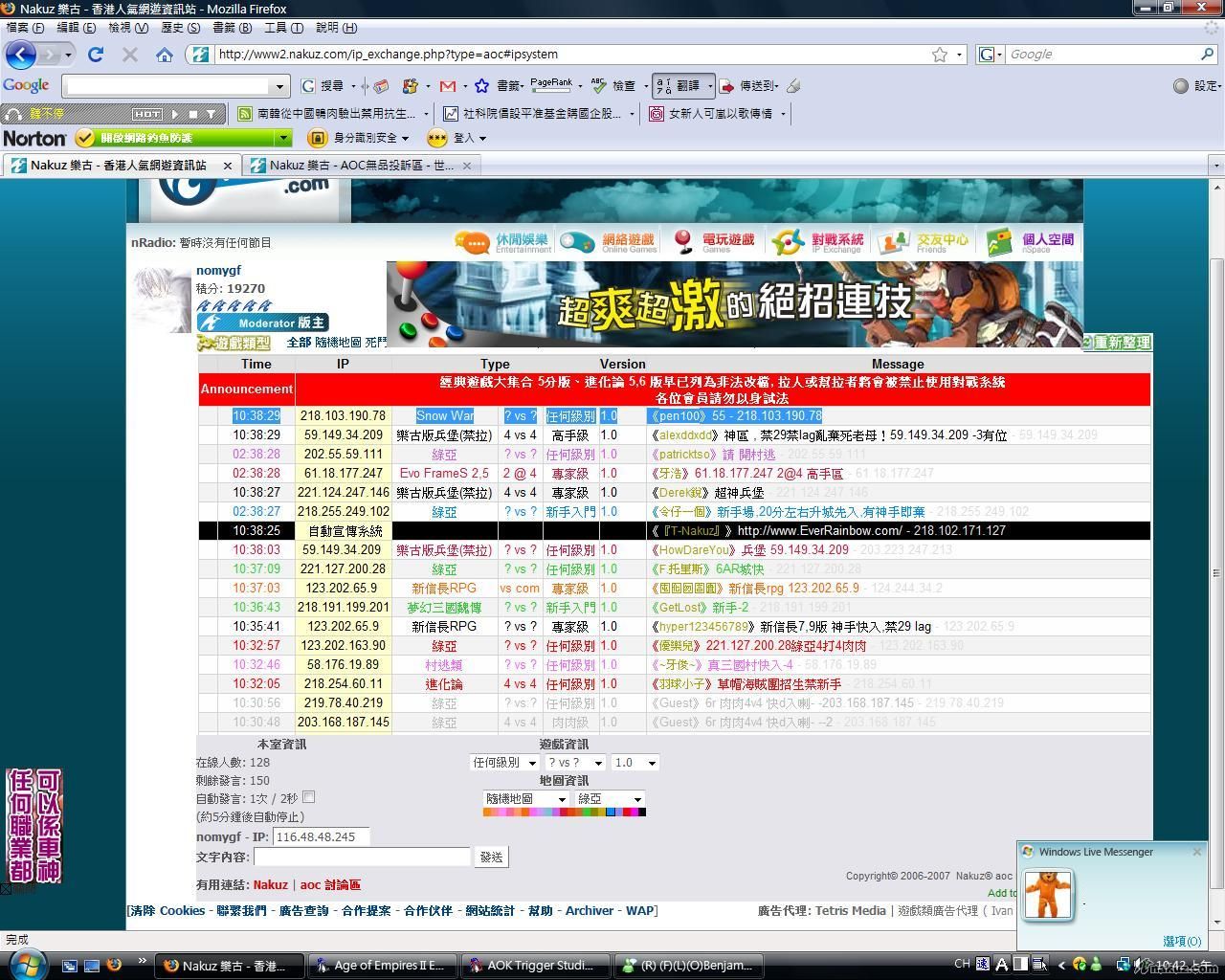Open the 1.0 version dropdown
This screenshot has height=980, width=1225.
(635, 763)
